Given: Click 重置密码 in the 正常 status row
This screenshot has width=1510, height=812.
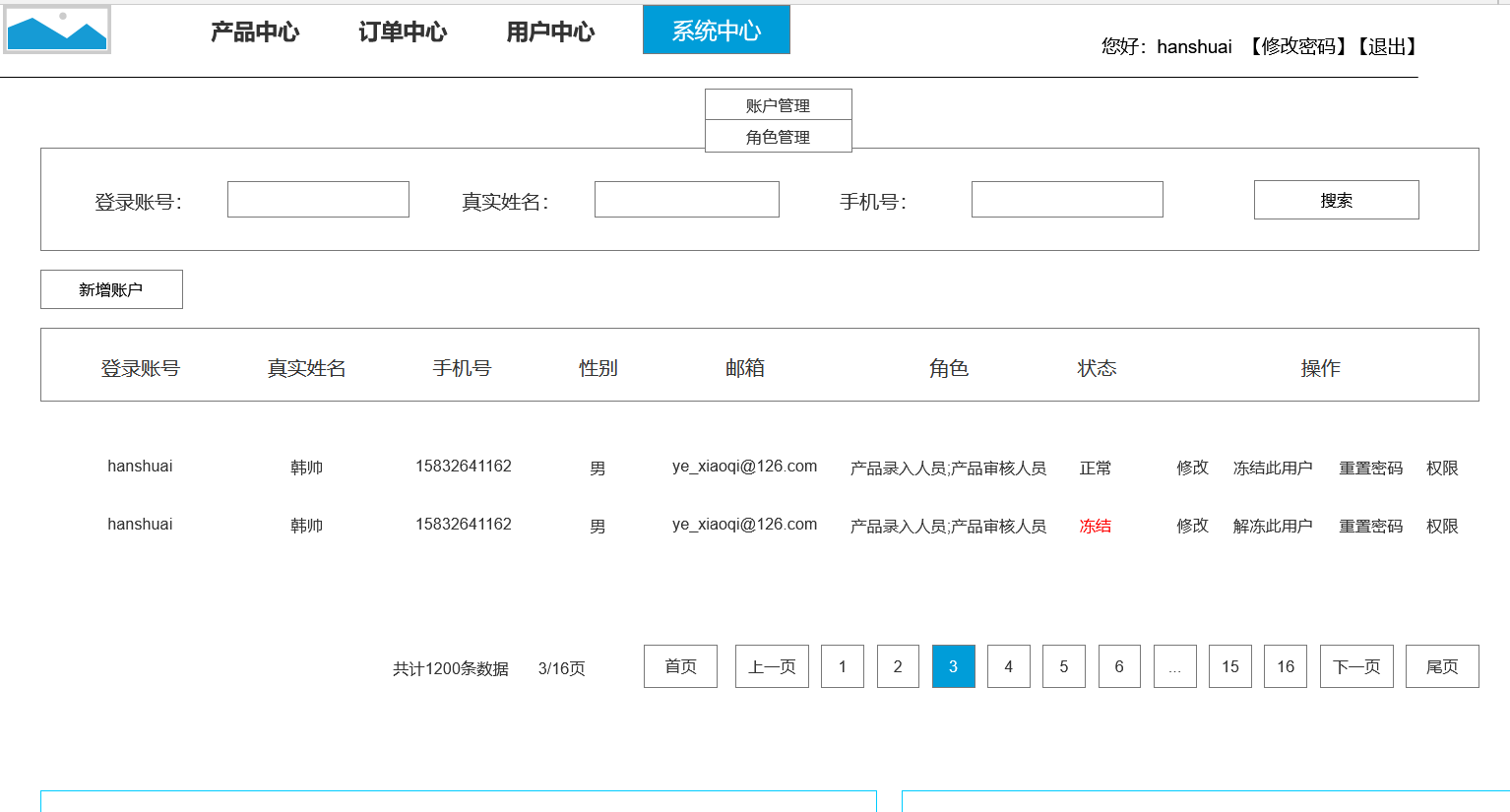Looking at the screenshot, I should click(1371, 468).
